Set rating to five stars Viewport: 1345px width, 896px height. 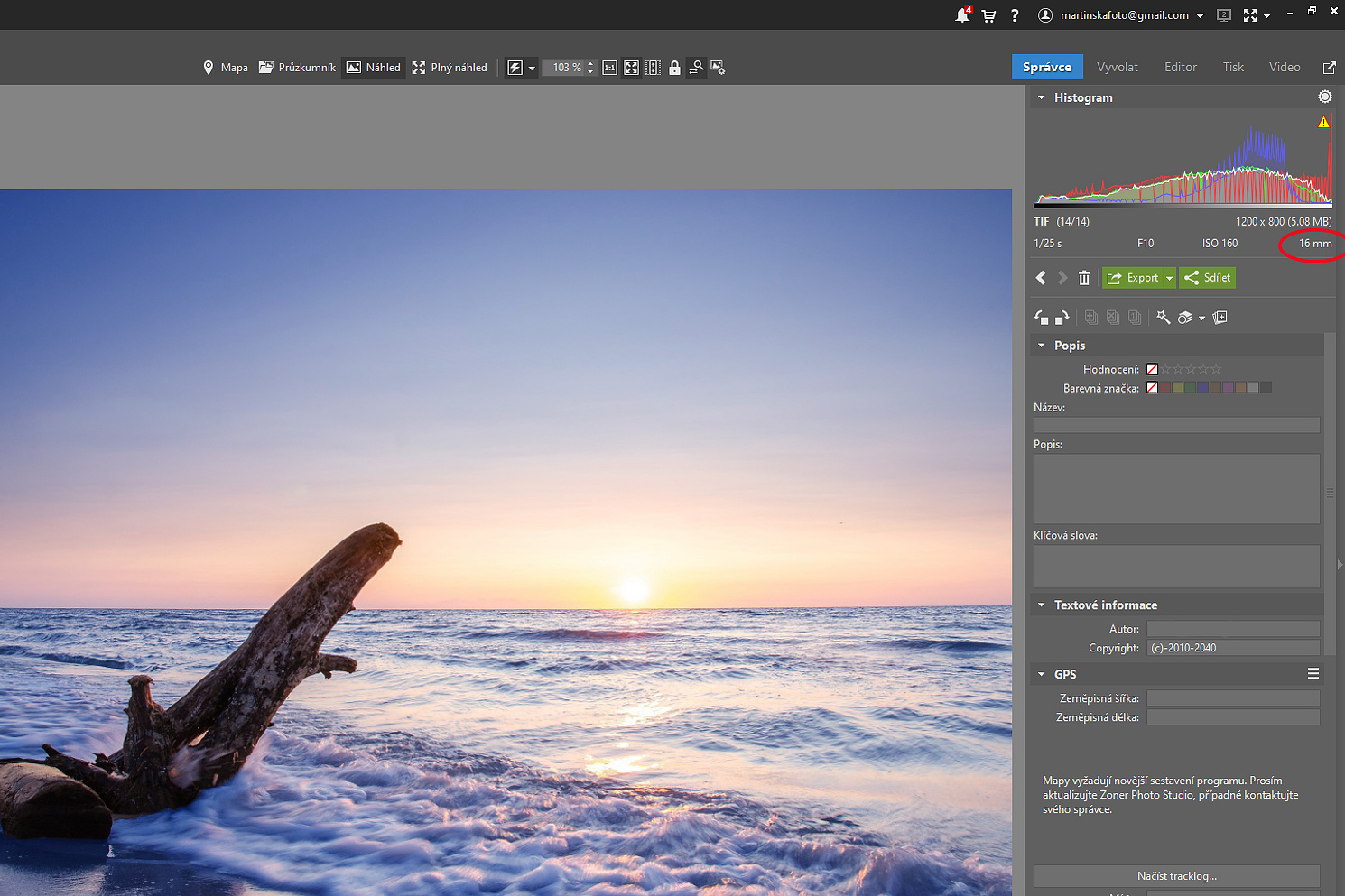[x=1216, y=369]
